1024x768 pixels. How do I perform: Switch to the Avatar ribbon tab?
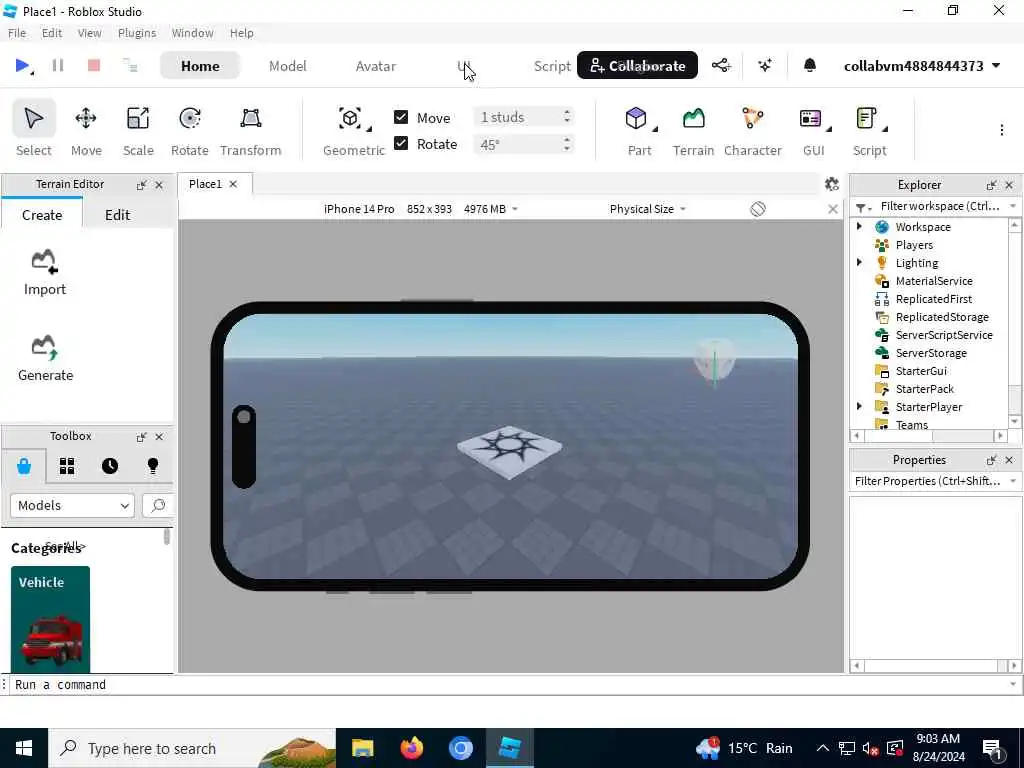coord(376,66)
